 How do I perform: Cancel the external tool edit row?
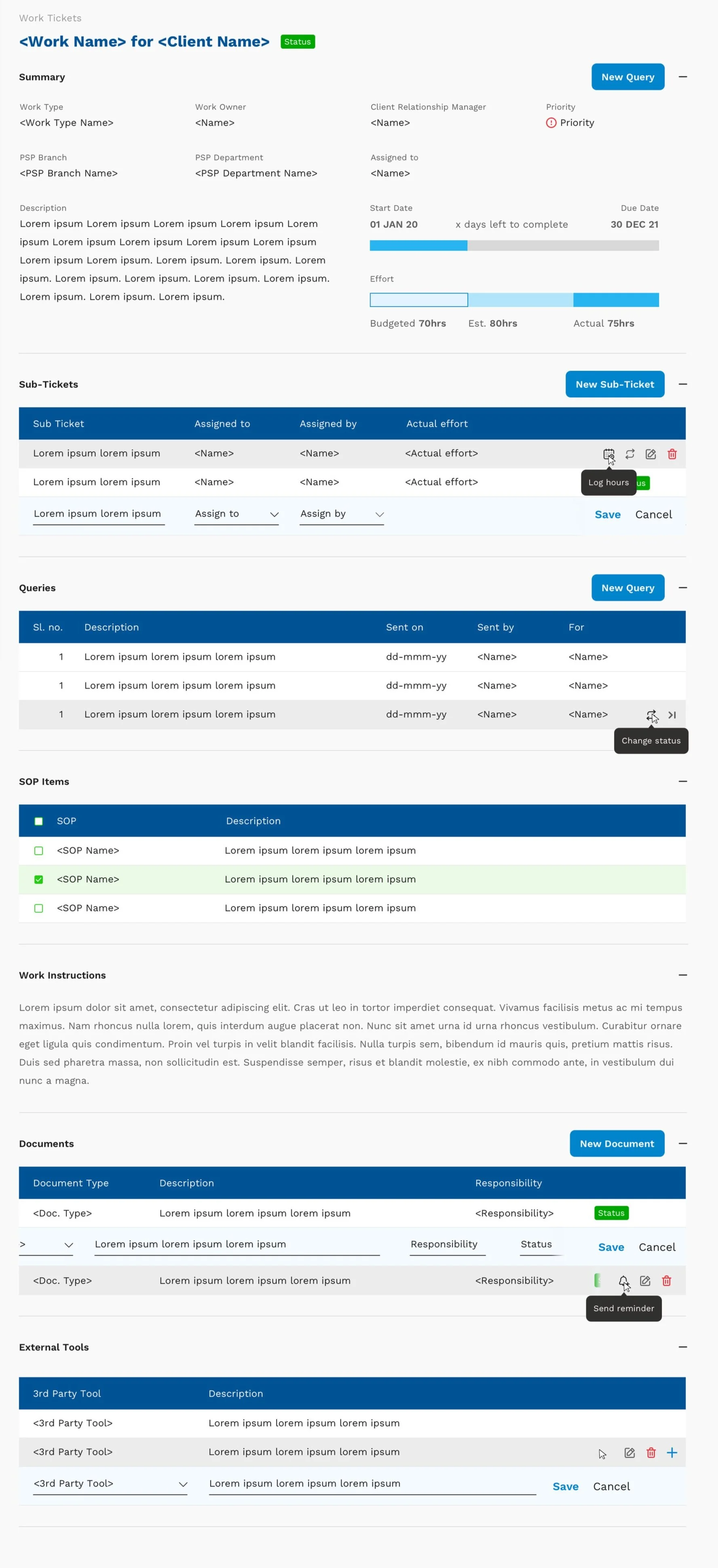[x=611, y=1486]
